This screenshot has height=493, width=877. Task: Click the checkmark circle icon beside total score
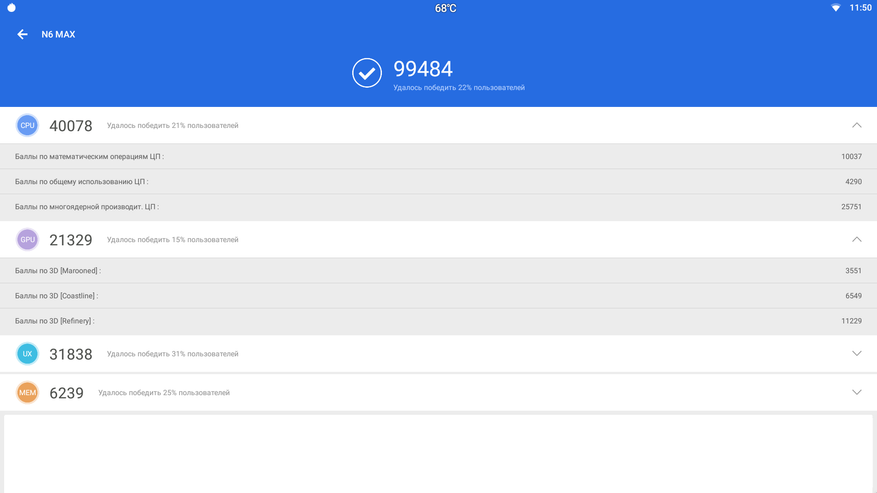click(367, 73)
